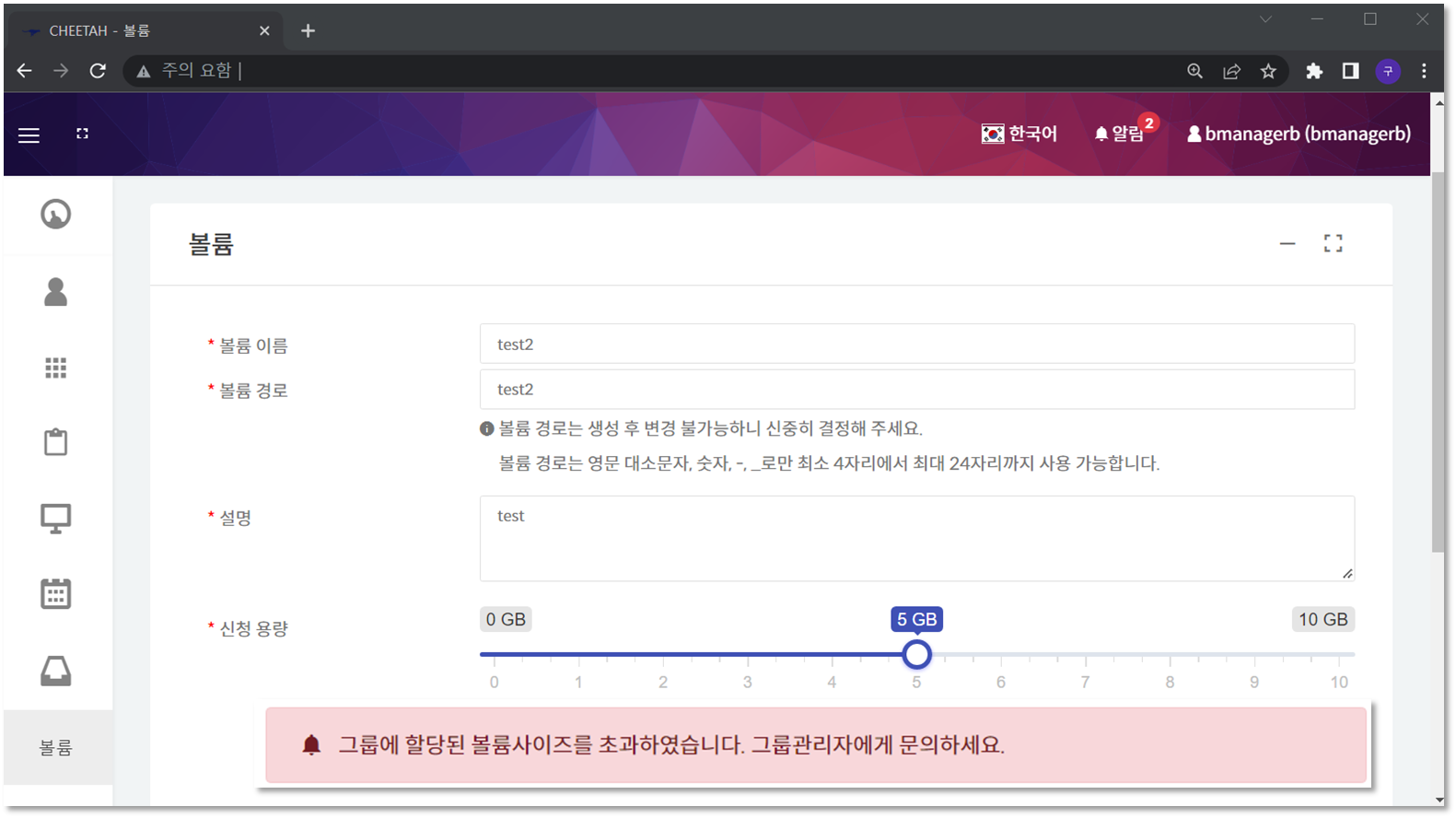Viewport: 1456px width, 818px height.
Task: Click the 볼륨 이름 input field
Action: [916, 344]
